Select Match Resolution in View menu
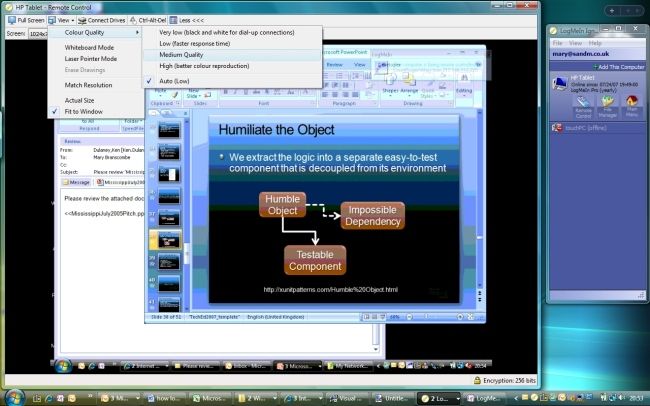Viewport: 650px width, 406px height. (95, 85)
